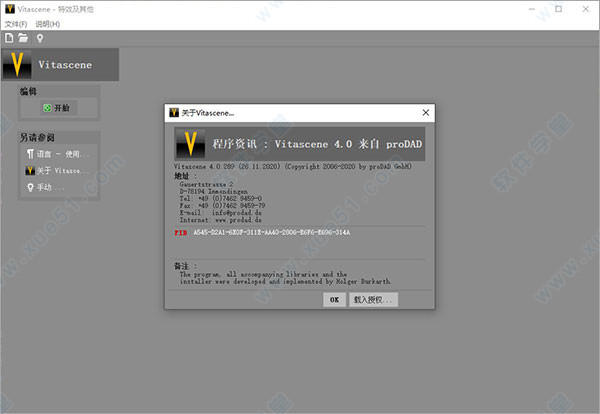
Task: Click the lightbulb help toolbar icon
Action: click(40, 38)
